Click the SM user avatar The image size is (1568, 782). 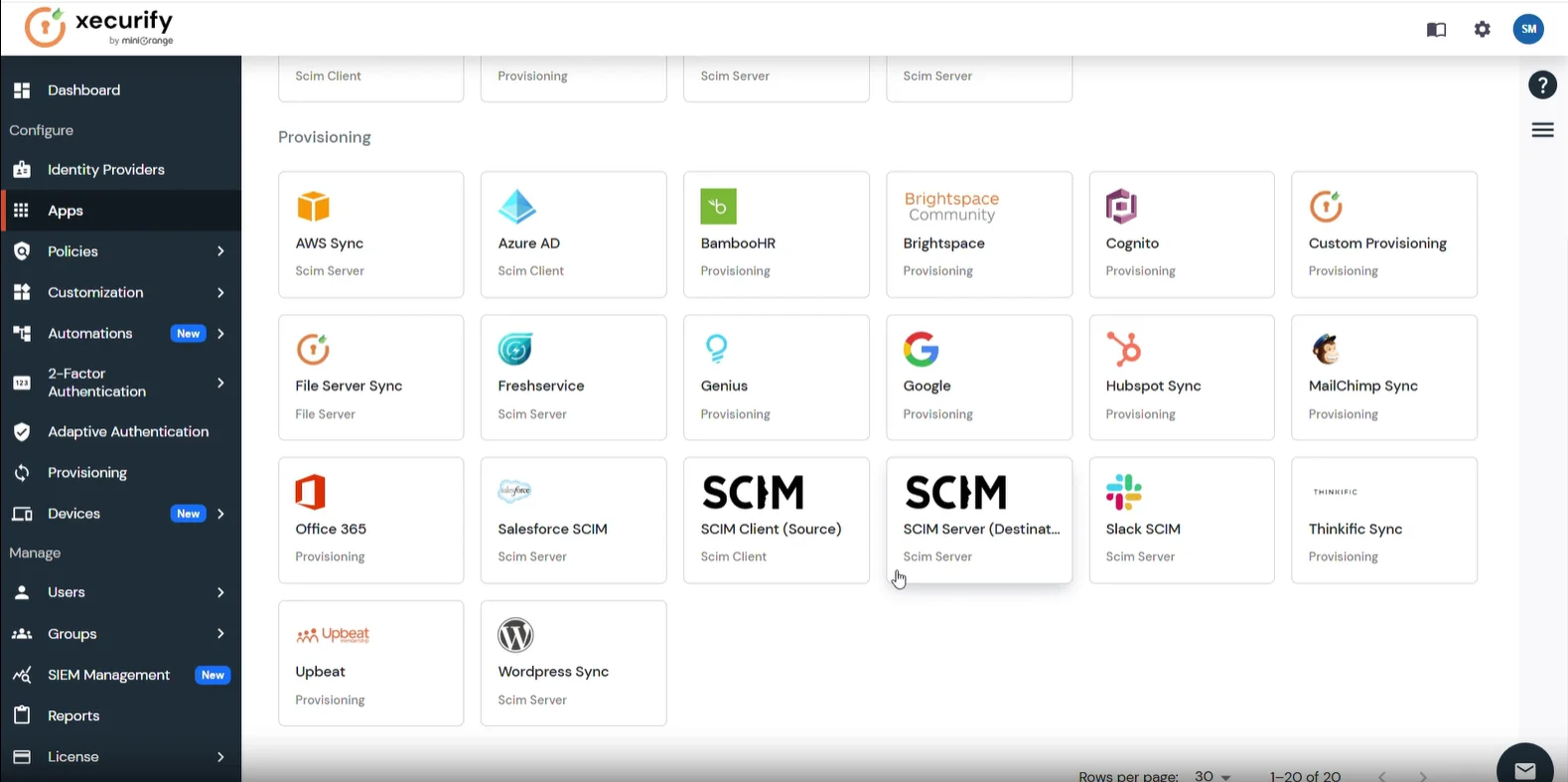pos(1528,29)
